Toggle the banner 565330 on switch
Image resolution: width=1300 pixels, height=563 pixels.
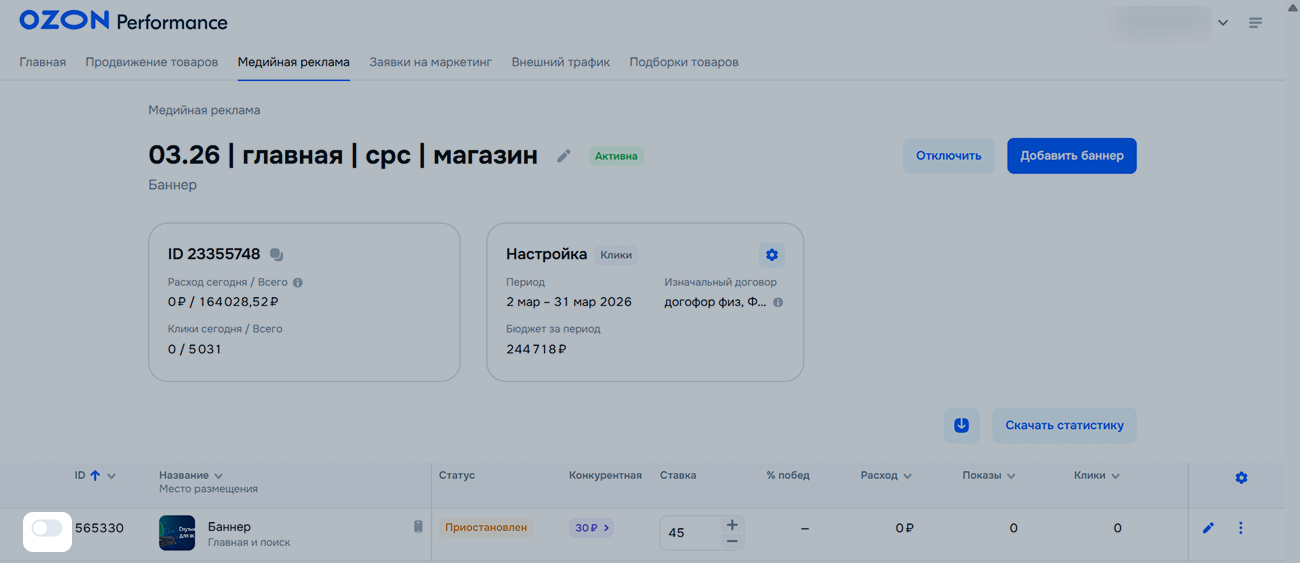47,529
